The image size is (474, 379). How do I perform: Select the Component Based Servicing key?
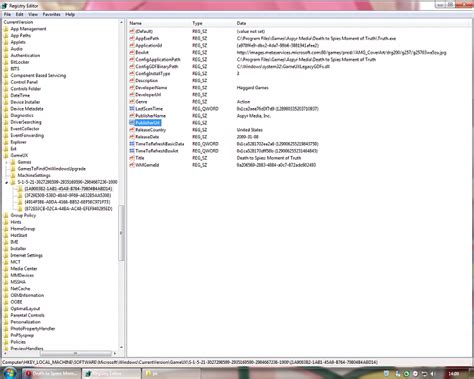pyautogui.click(x=38, y=76)
